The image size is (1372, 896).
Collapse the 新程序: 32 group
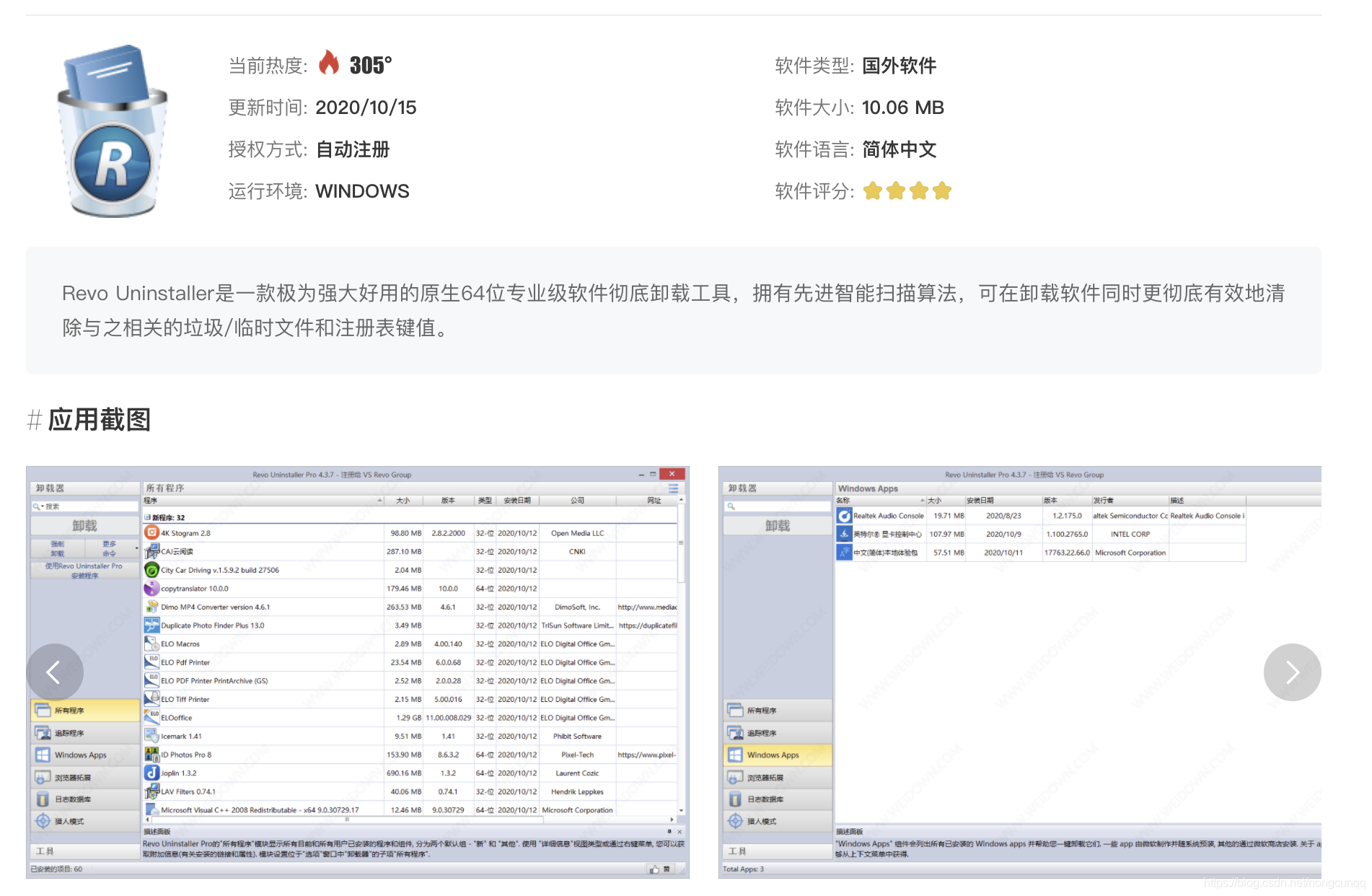click(147, 517)
